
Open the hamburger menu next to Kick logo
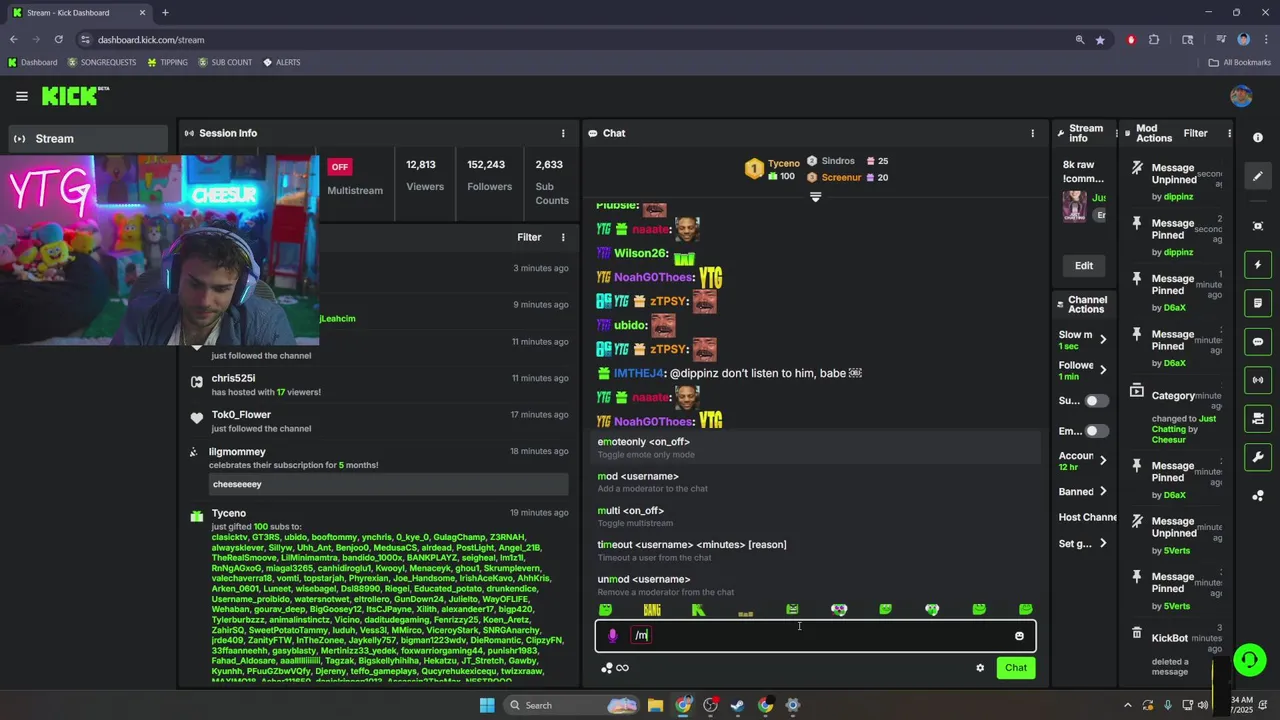point(21,96)
